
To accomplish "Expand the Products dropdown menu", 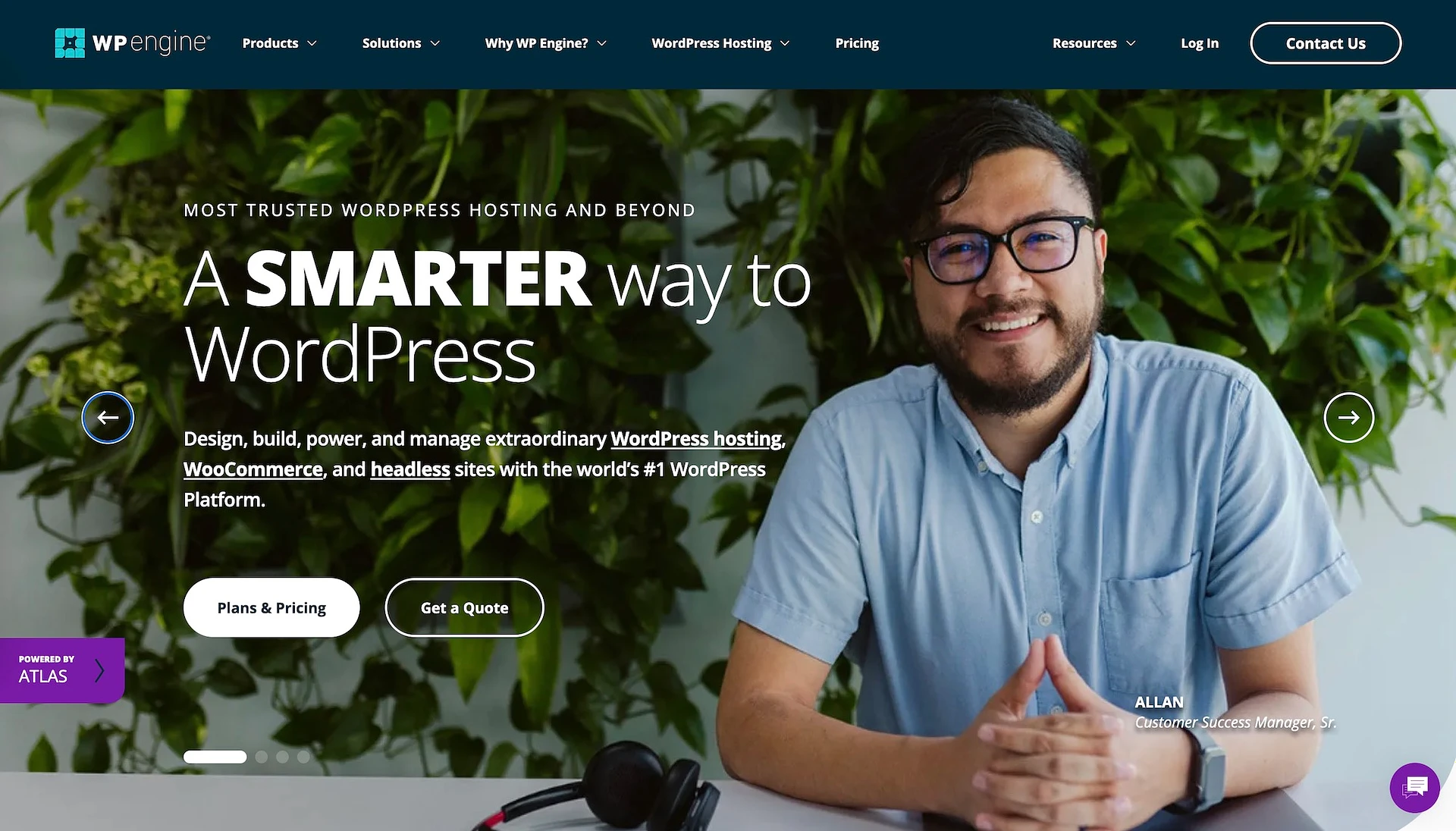I will click(280, 43).
